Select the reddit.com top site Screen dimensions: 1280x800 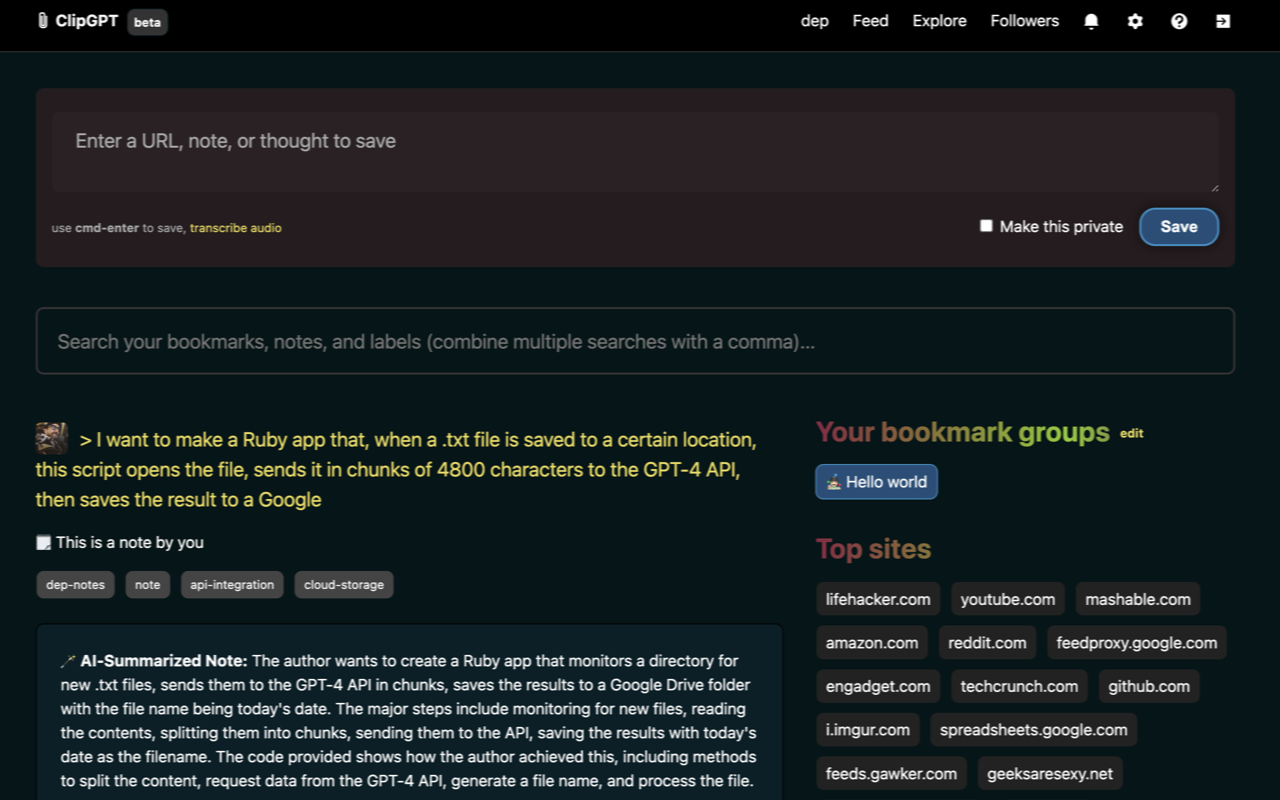click(x=987, y=643)
